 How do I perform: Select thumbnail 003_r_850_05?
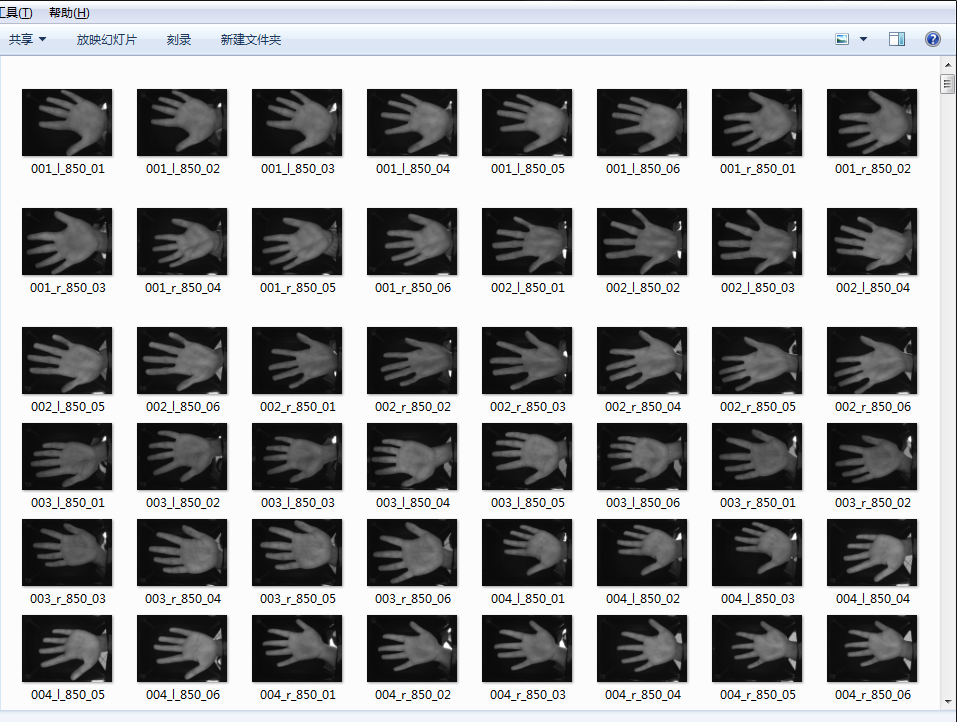[297, 552]
